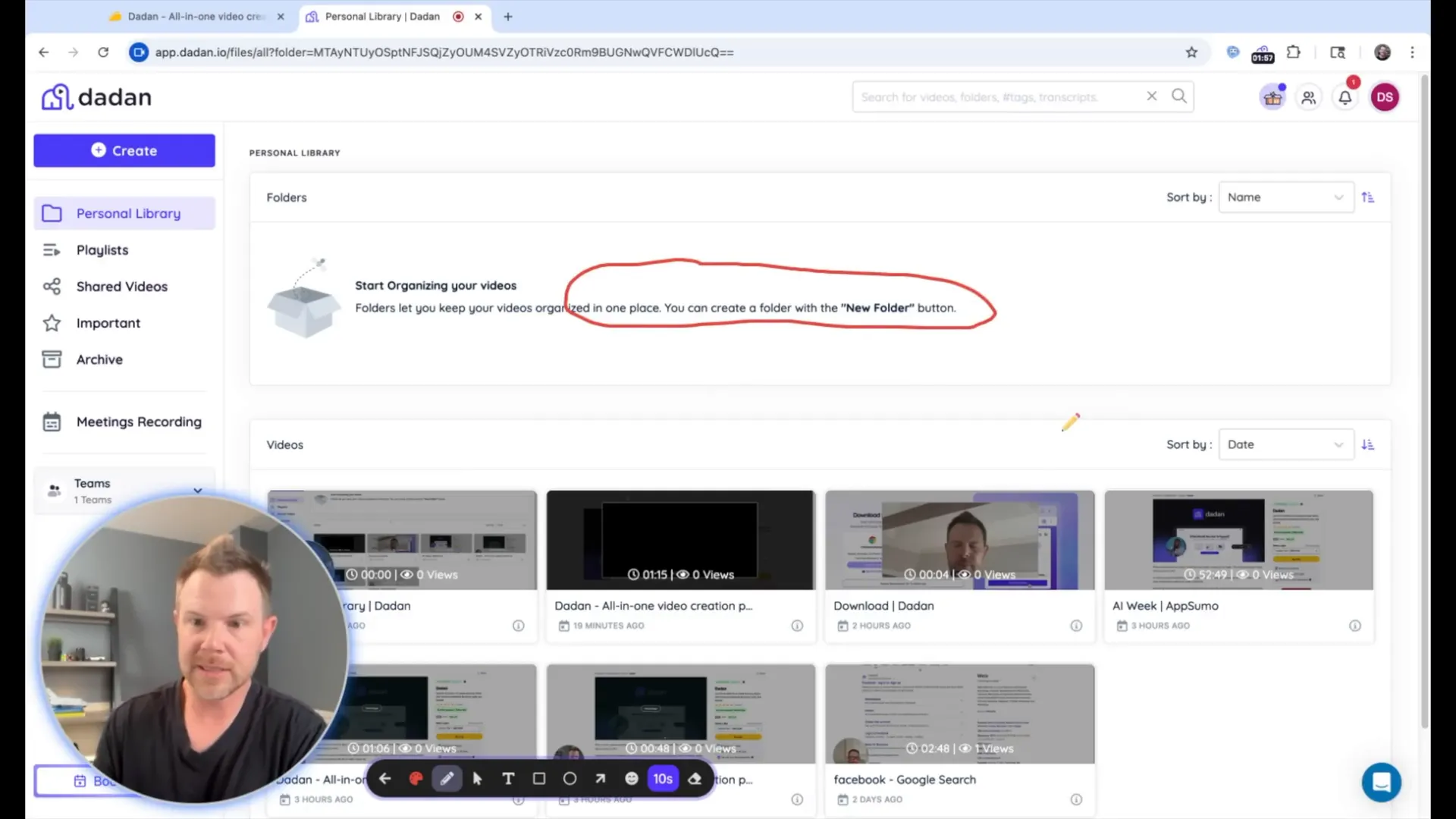Open facebook - Google Search title link
This screenshot has height=819, width=1456.
click(905, 780)
